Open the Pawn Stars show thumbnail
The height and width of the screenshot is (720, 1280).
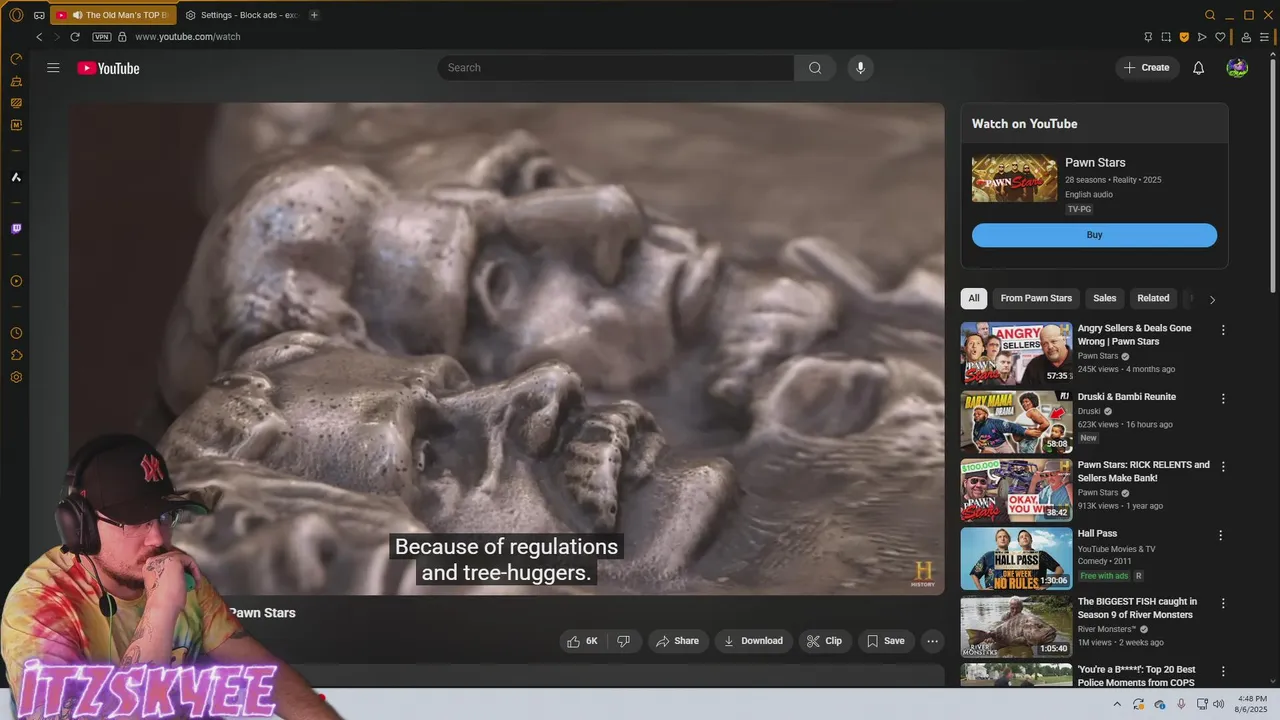tap(1014, 178)
